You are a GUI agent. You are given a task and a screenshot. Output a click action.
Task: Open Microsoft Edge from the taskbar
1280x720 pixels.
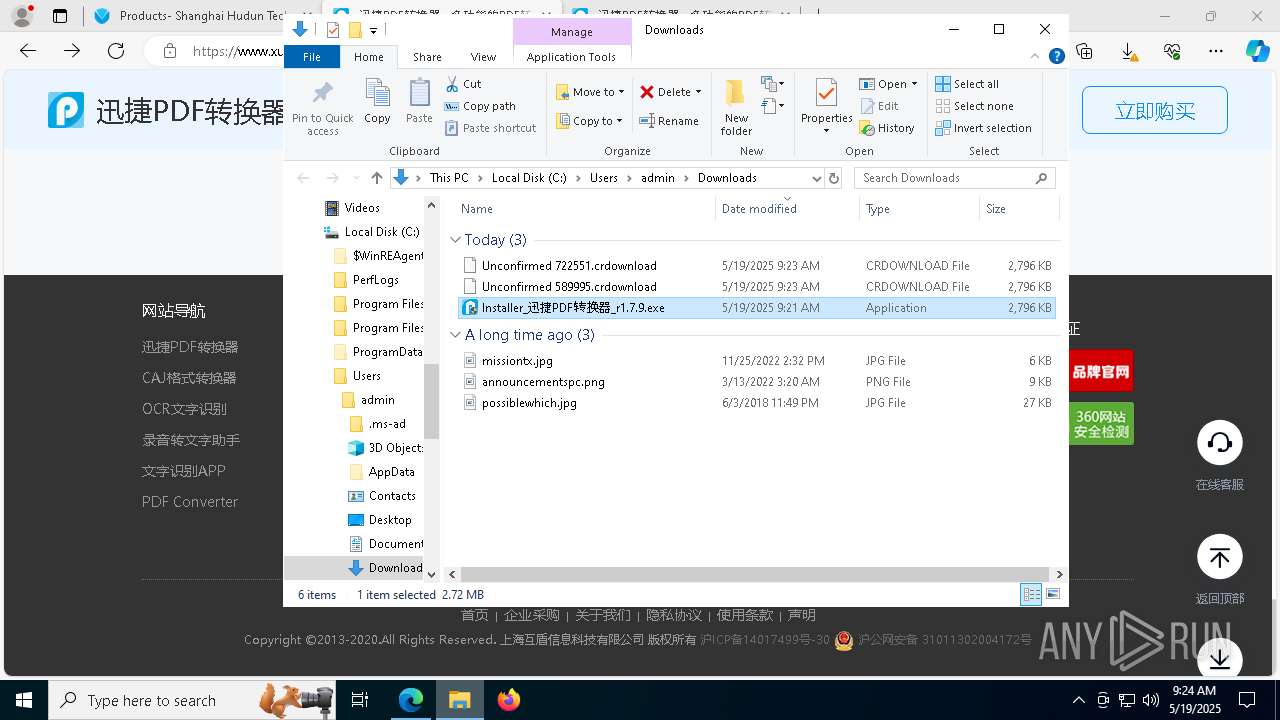point(411,700)
